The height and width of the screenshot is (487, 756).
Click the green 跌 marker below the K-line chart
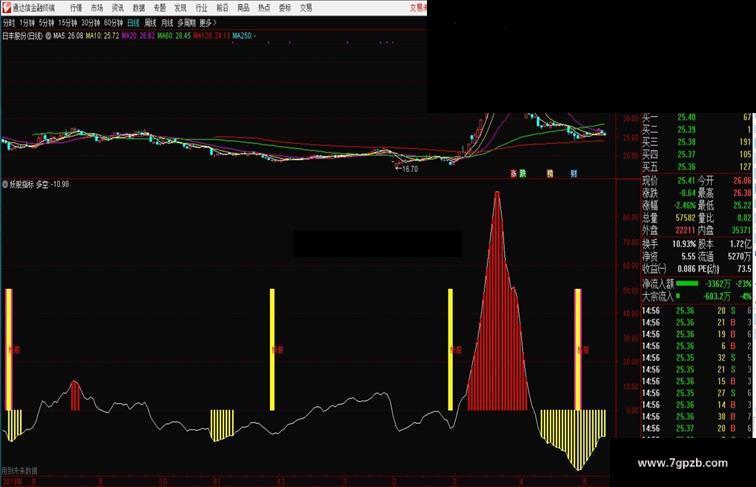(522, 174)
